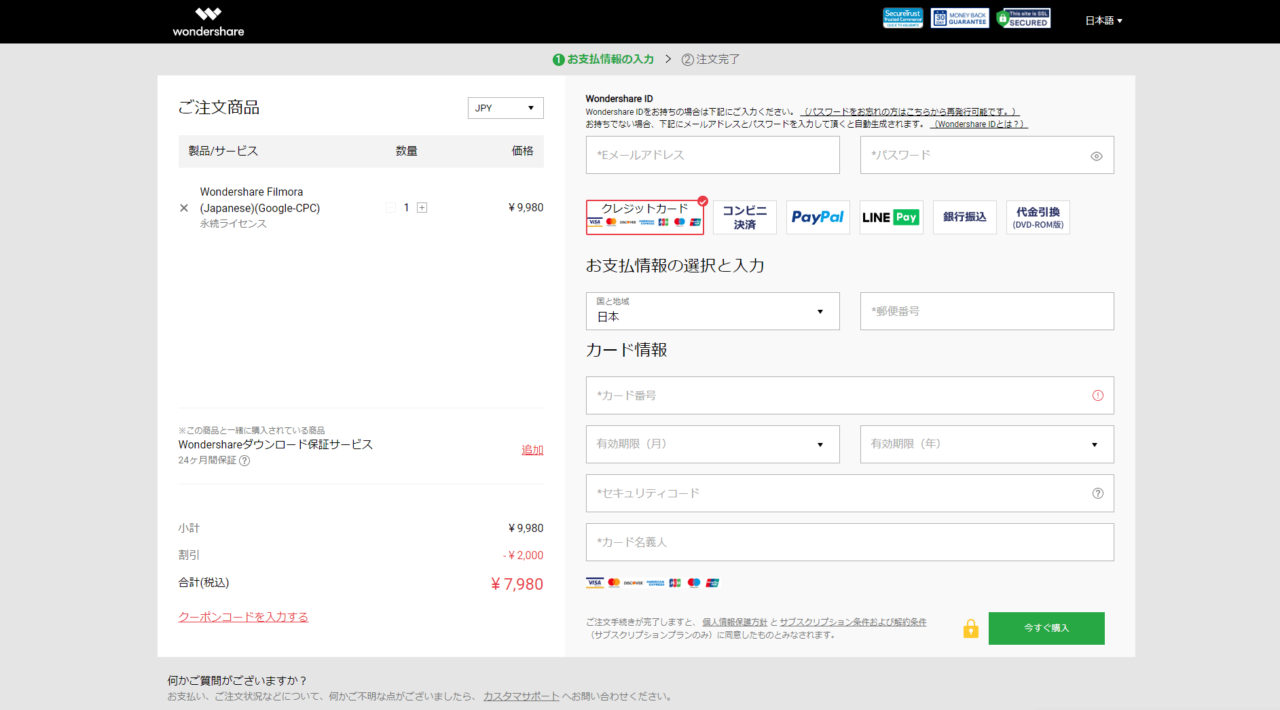Click the yellow padlock icon
The image size is (1280, 710).
[970, 628]
